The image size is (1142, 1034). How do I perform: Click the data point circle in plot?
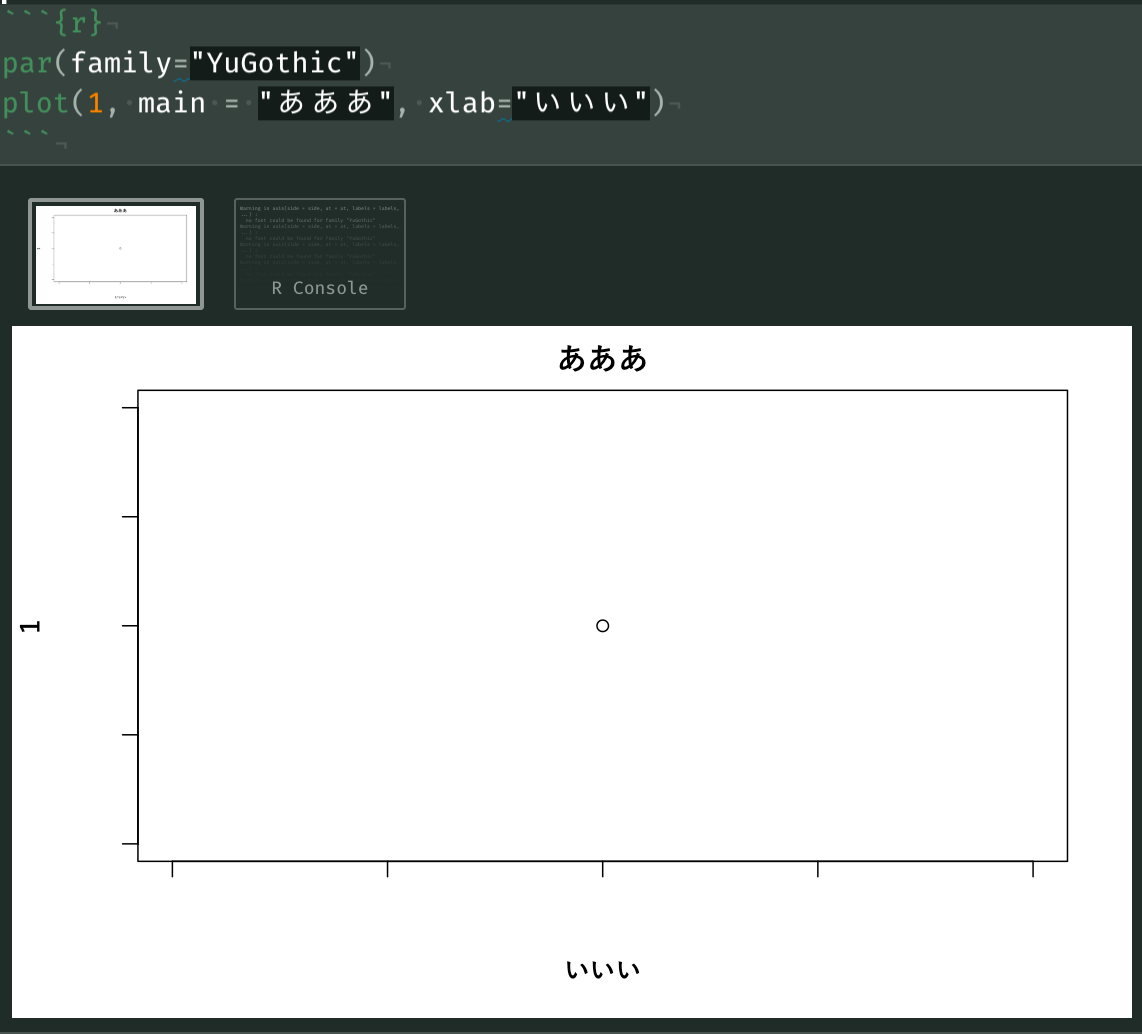pos(602,625)
